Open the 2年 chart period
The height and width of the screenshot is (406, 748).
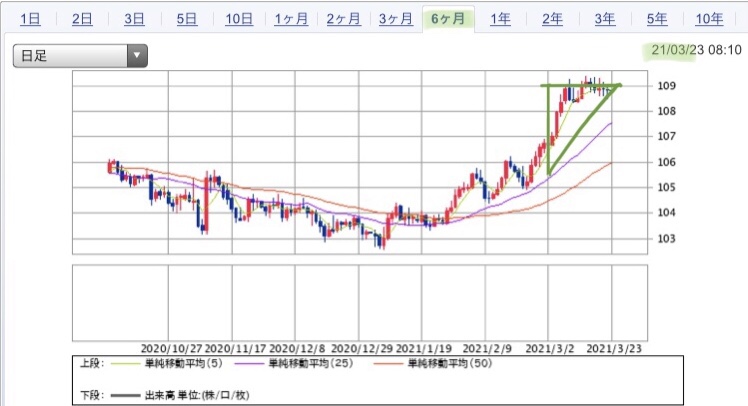552,19
